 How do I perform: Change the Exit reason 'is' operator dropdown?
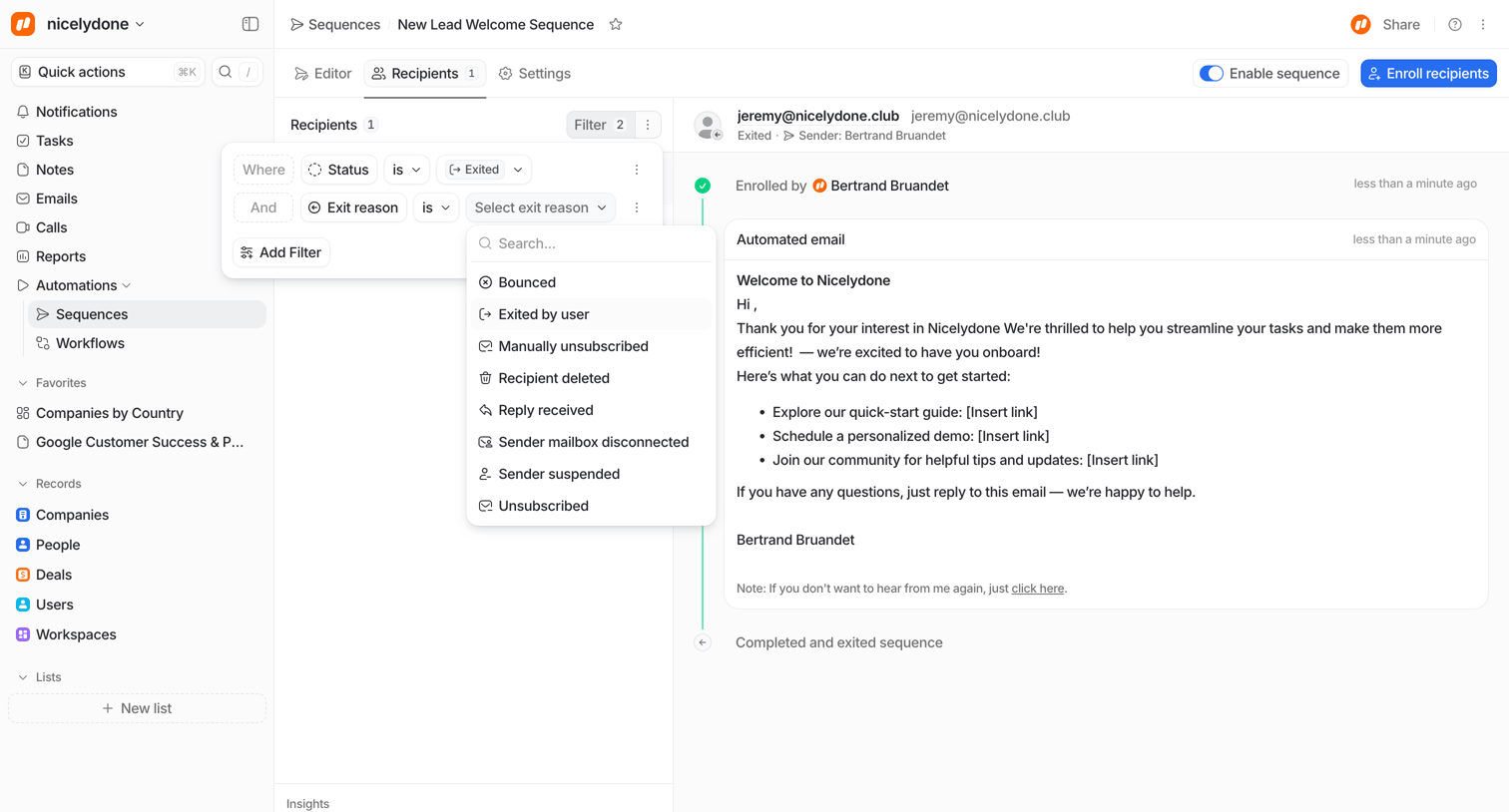coord(436,207)
